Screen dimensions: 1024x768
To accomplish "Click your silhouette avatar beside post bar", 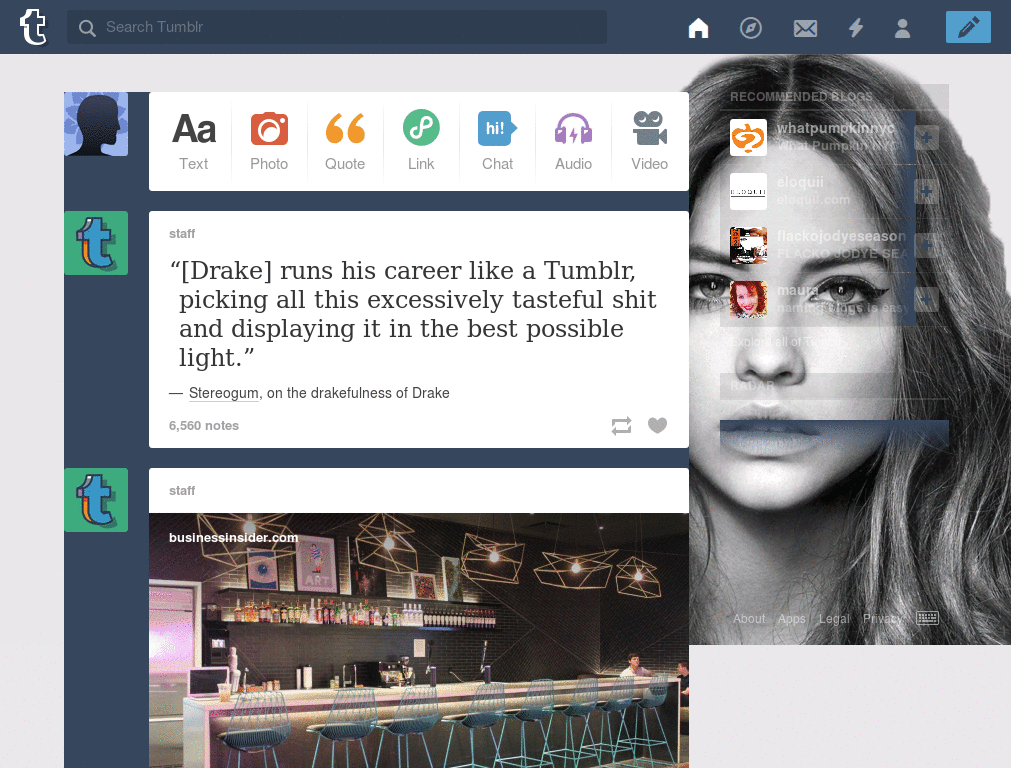I will 96,124.
